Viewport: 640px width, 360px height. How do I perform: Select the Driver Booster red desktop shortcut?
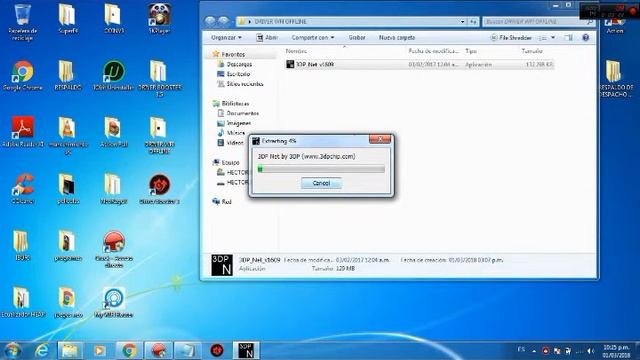(159, 189)
